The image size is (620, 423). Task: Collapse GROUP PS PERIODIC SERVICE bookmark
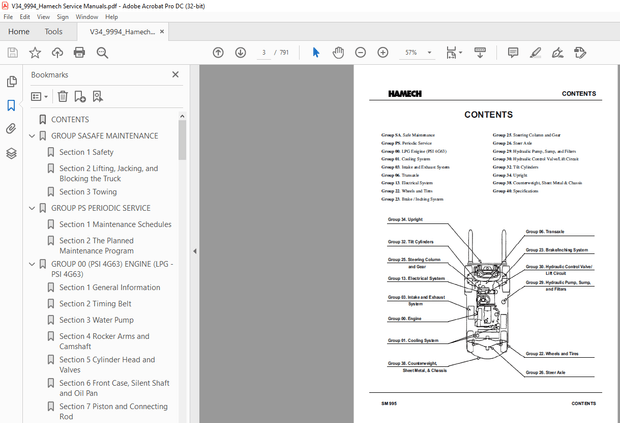(x=32, y=208)
